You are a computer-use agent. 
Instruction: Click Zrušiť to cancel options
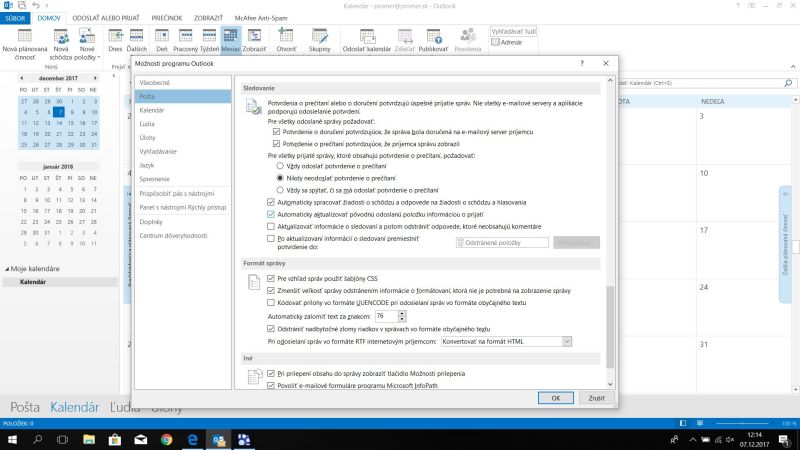(596, 398)
